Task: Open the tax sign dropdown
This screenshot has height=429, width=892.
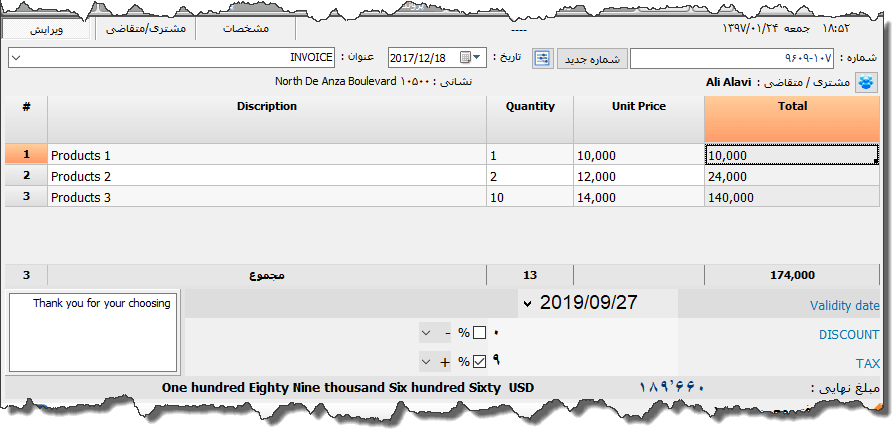Action: tap(427, 361)
